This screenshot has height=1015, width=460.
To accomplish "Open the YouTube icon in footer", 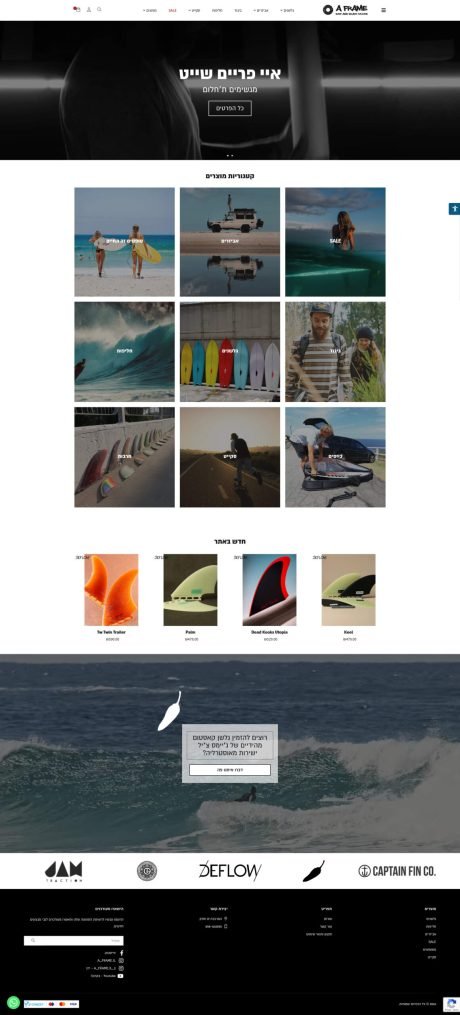I will [120, 976].
